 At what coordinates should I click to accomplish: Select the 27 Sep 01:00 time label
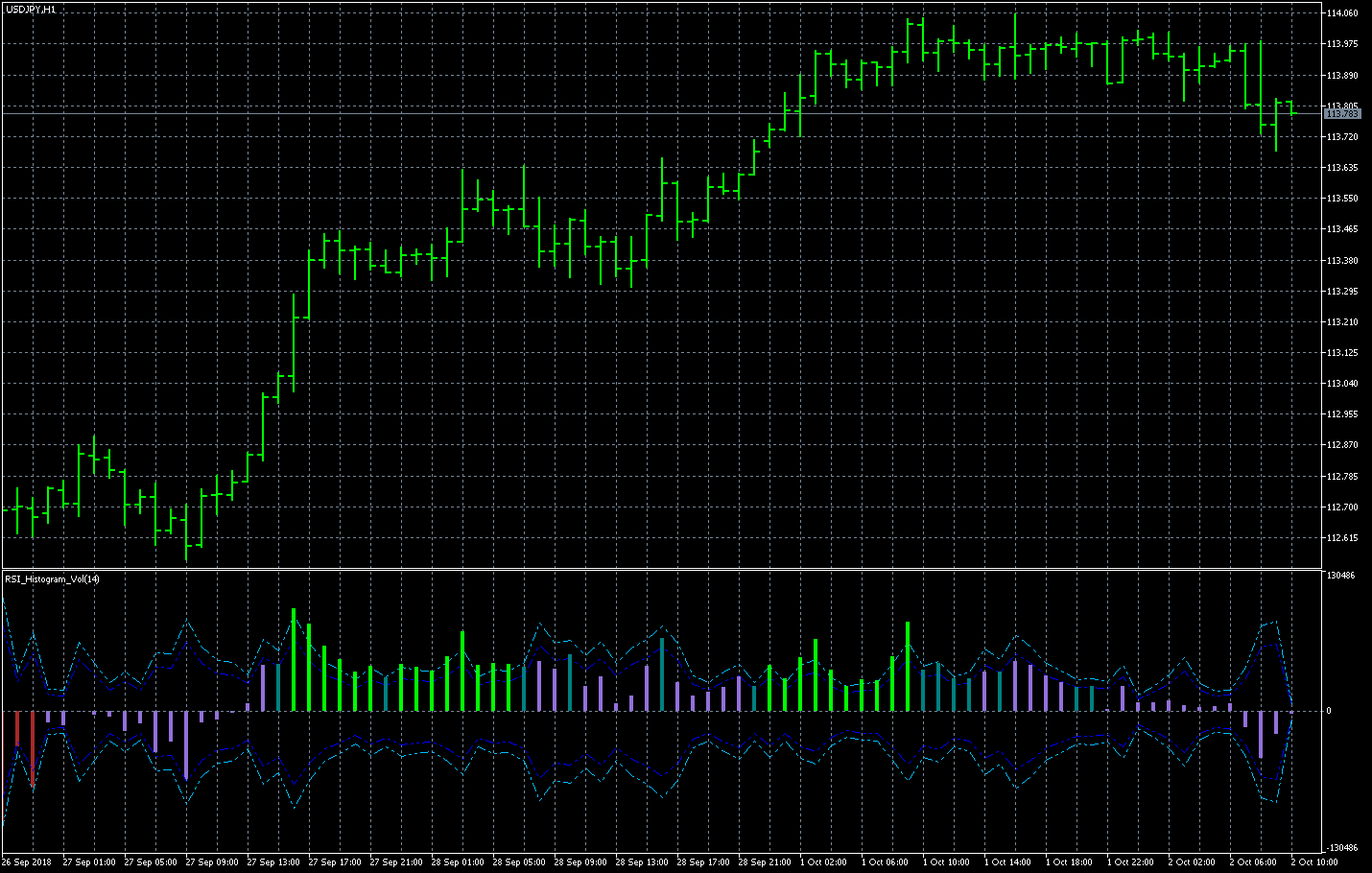point(89,862)
